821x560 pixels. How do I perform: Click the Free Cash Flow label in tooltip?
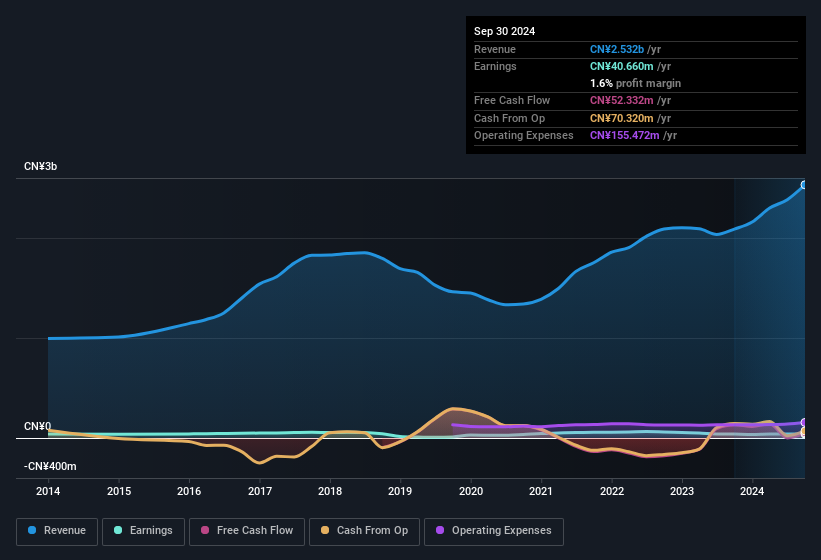[x=512, y=100]
